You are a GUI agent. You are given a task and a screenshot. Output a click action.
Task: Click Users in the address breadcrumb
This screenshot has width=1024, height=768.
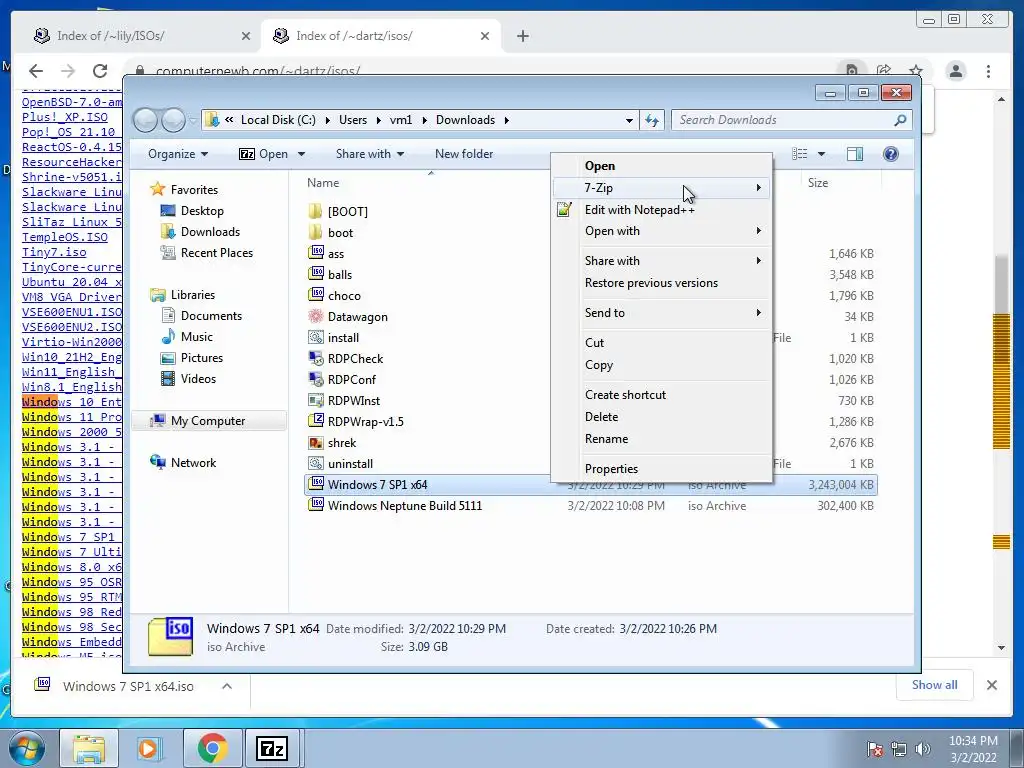point(353,120)
